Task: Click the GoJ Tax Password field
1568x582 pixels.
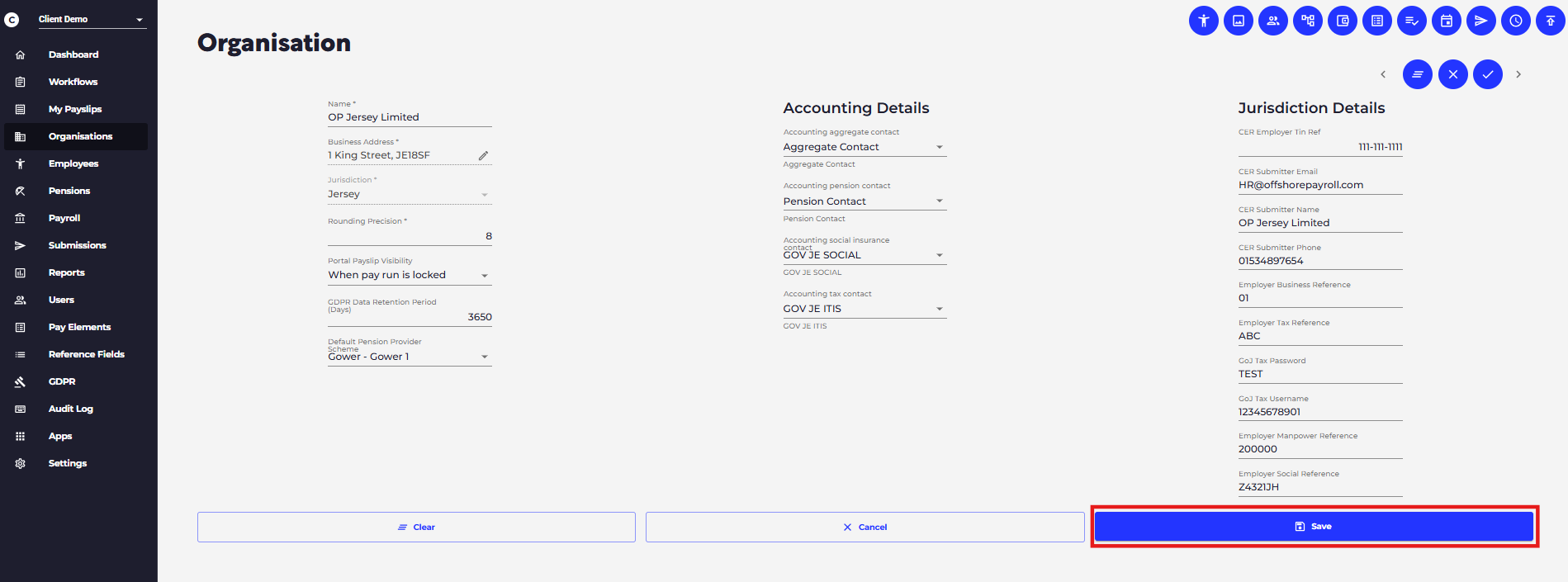Action: point(1320,374)
